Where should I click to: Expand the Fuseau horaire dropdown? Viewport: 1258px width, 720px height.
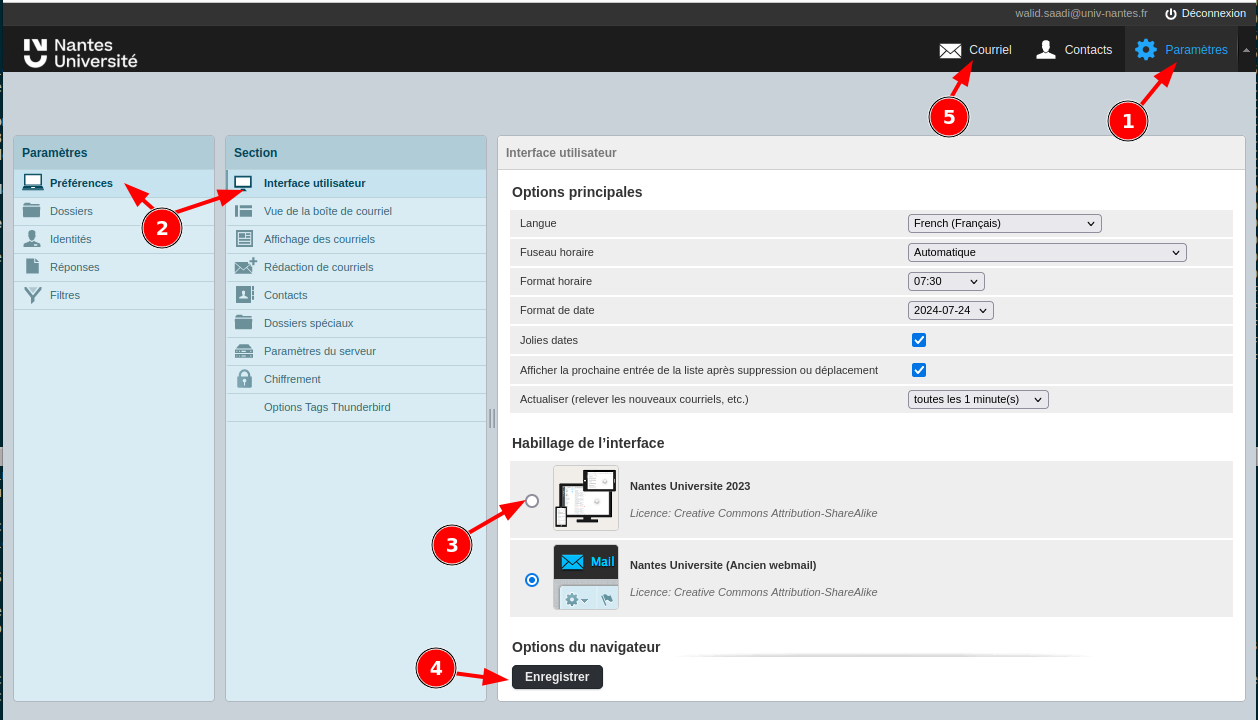(x=1046, y=252)
